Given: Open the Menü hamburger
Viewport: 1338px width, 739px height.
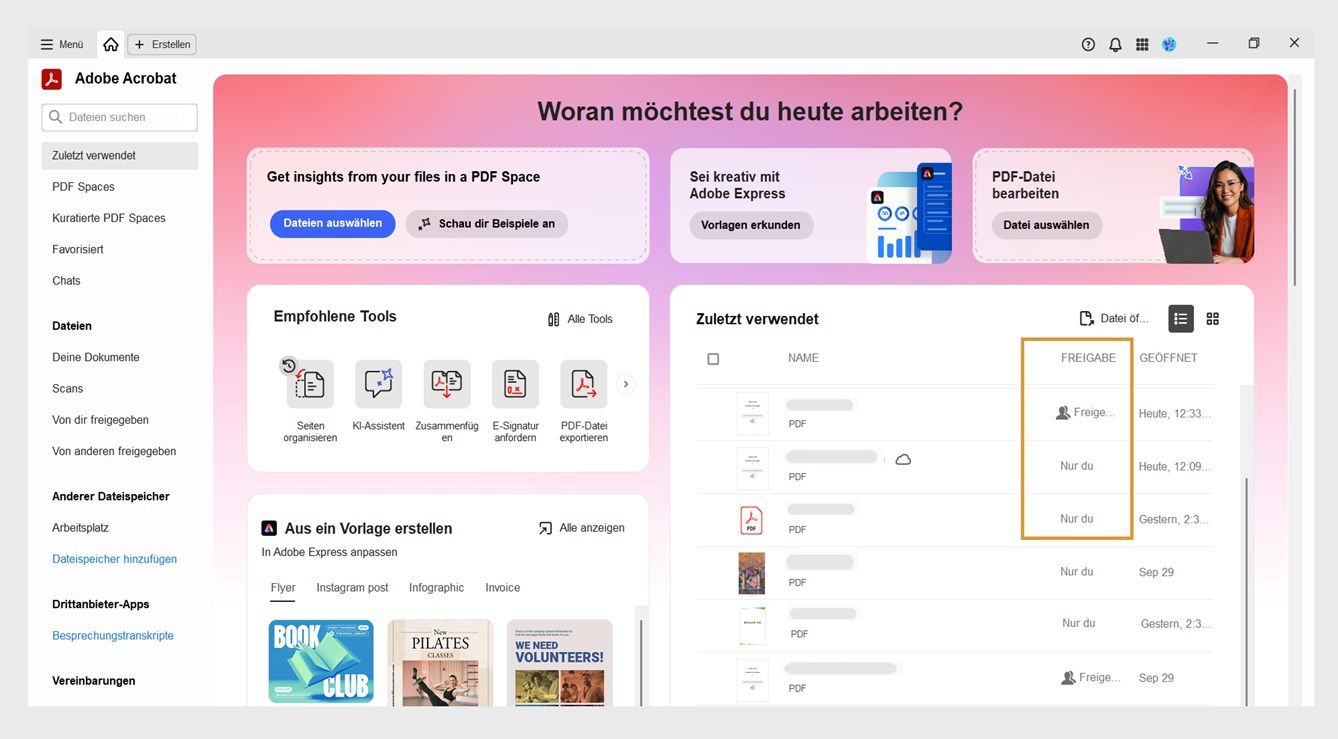Looking at the screenshot, I should [47, 43].
